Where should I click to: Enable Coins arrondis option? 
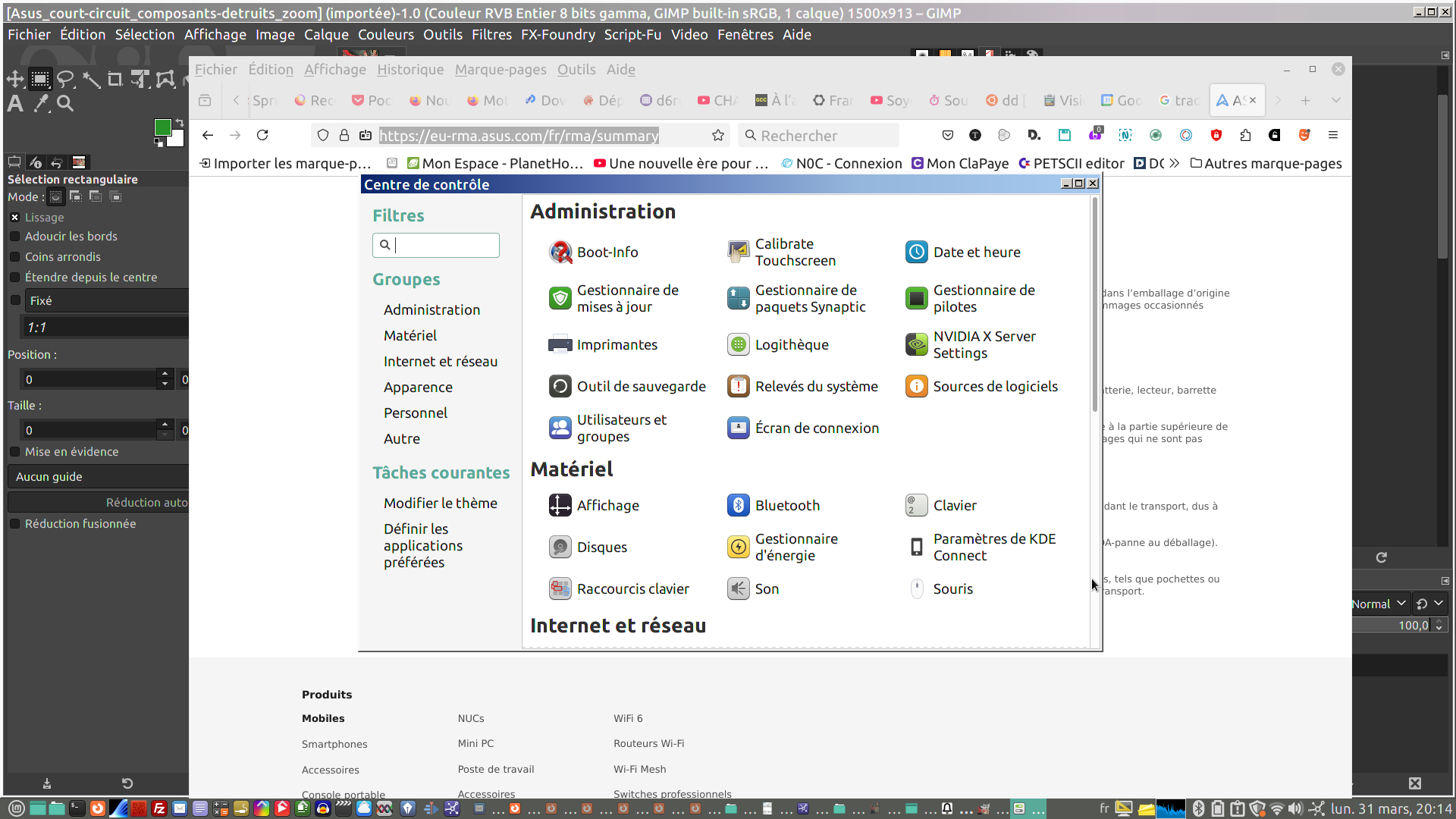point(14,257)
